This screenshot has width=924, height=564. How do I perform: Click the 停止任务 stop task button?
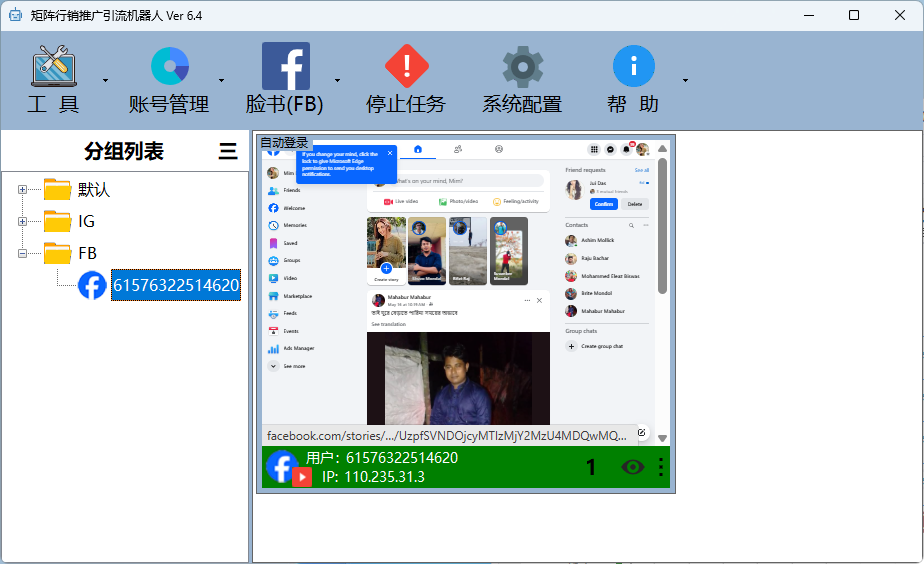pos(406,79)
